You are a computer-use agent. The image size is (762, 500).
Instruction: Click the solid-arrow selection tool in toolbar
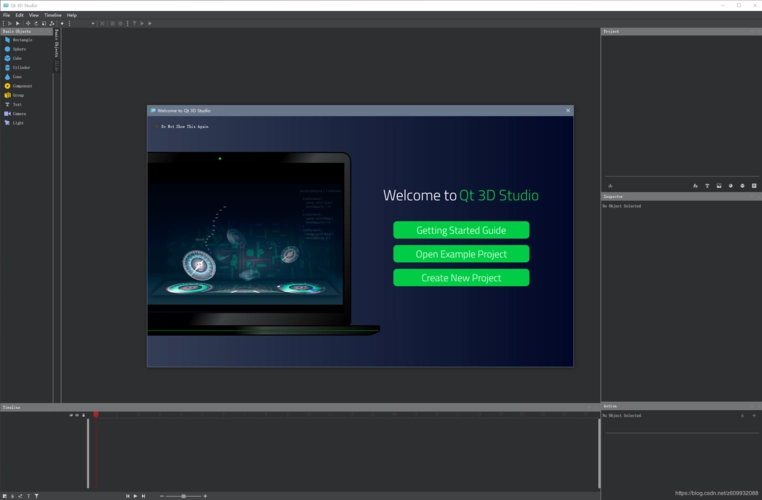click(x=17, y=23)
